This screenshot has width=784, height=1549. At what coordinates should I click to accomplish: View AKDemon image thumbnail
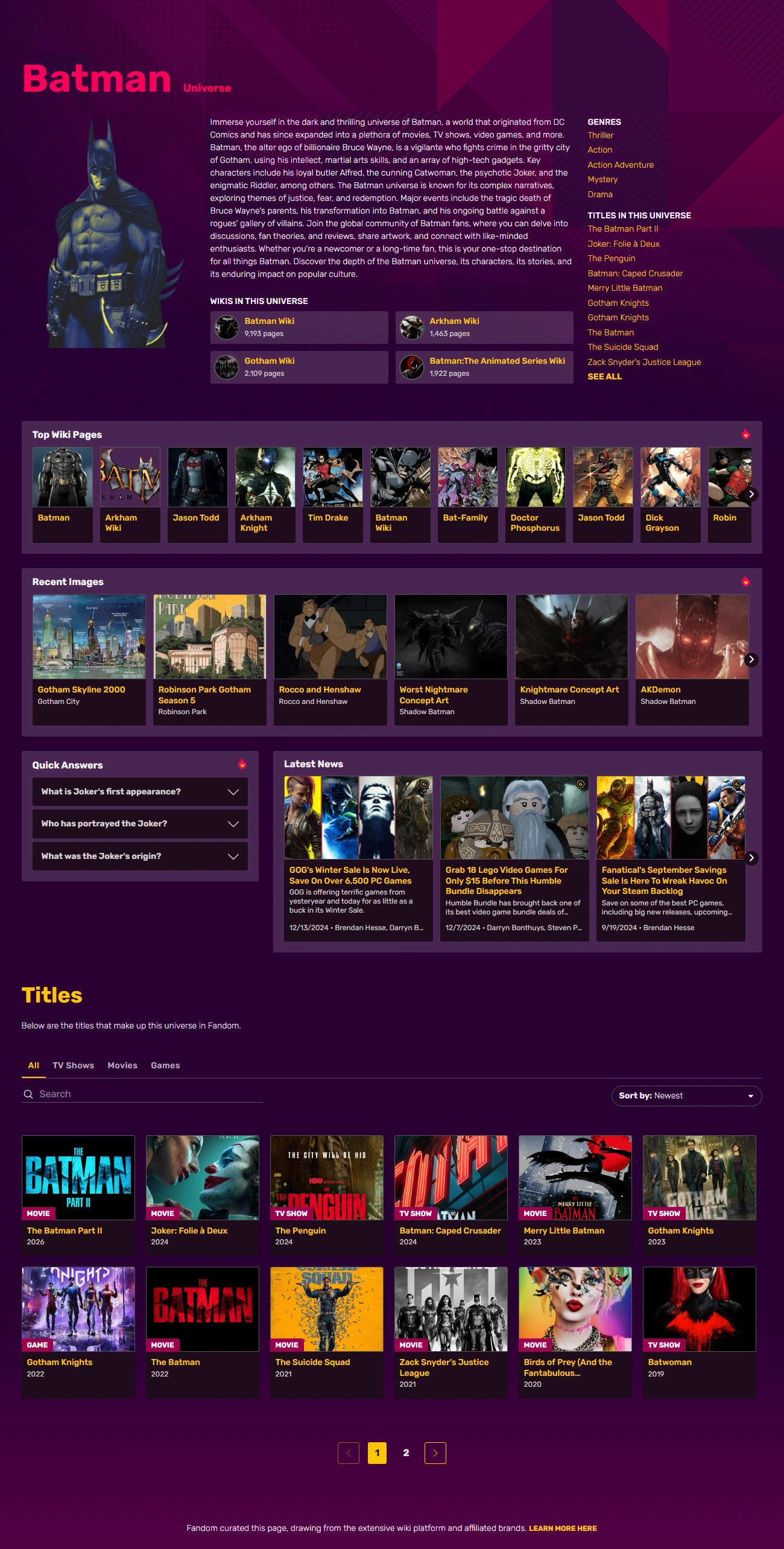(692, 637)
